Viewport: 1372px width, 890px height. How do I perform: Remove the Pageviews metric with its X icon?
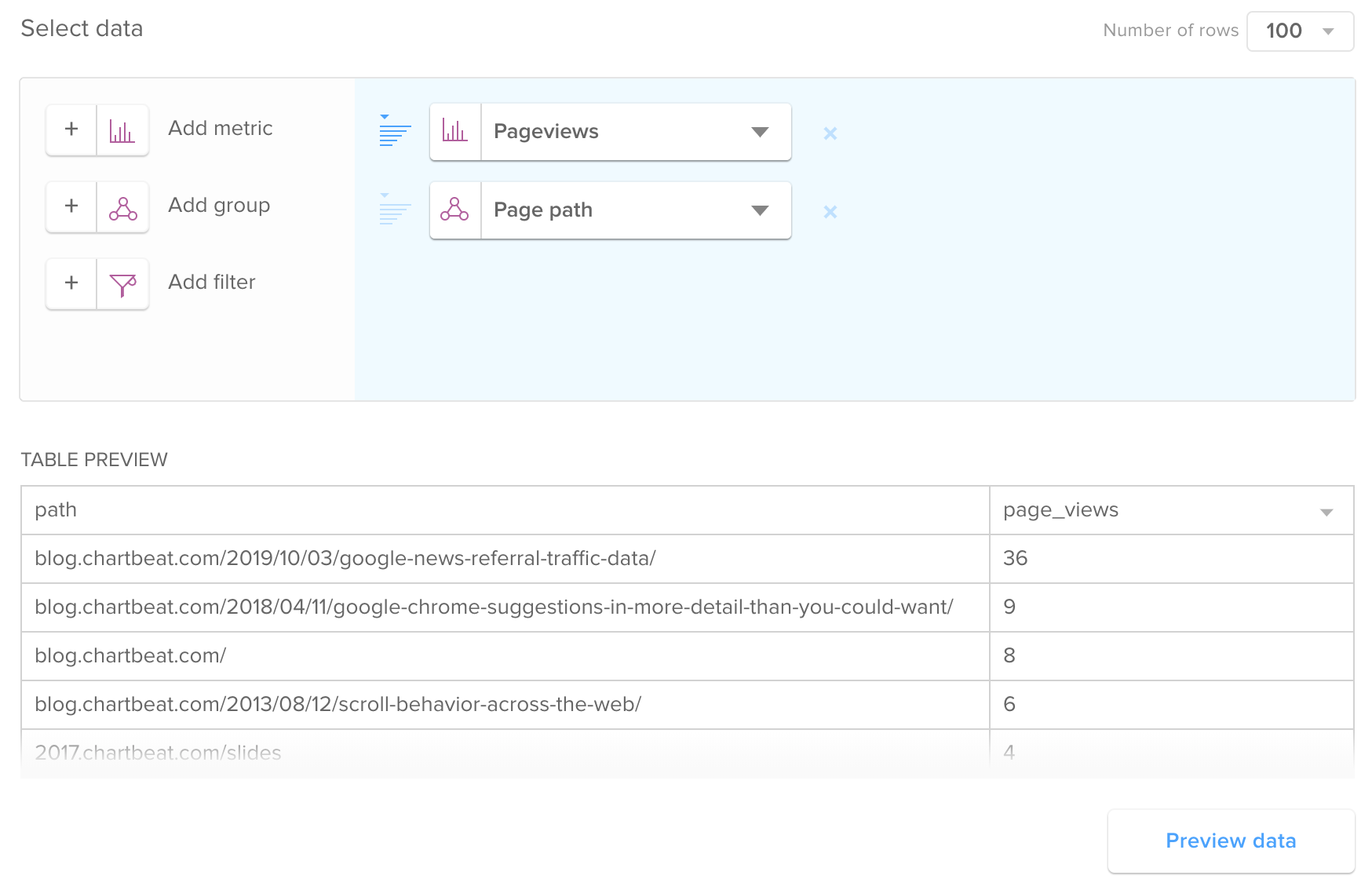(830, 133)
